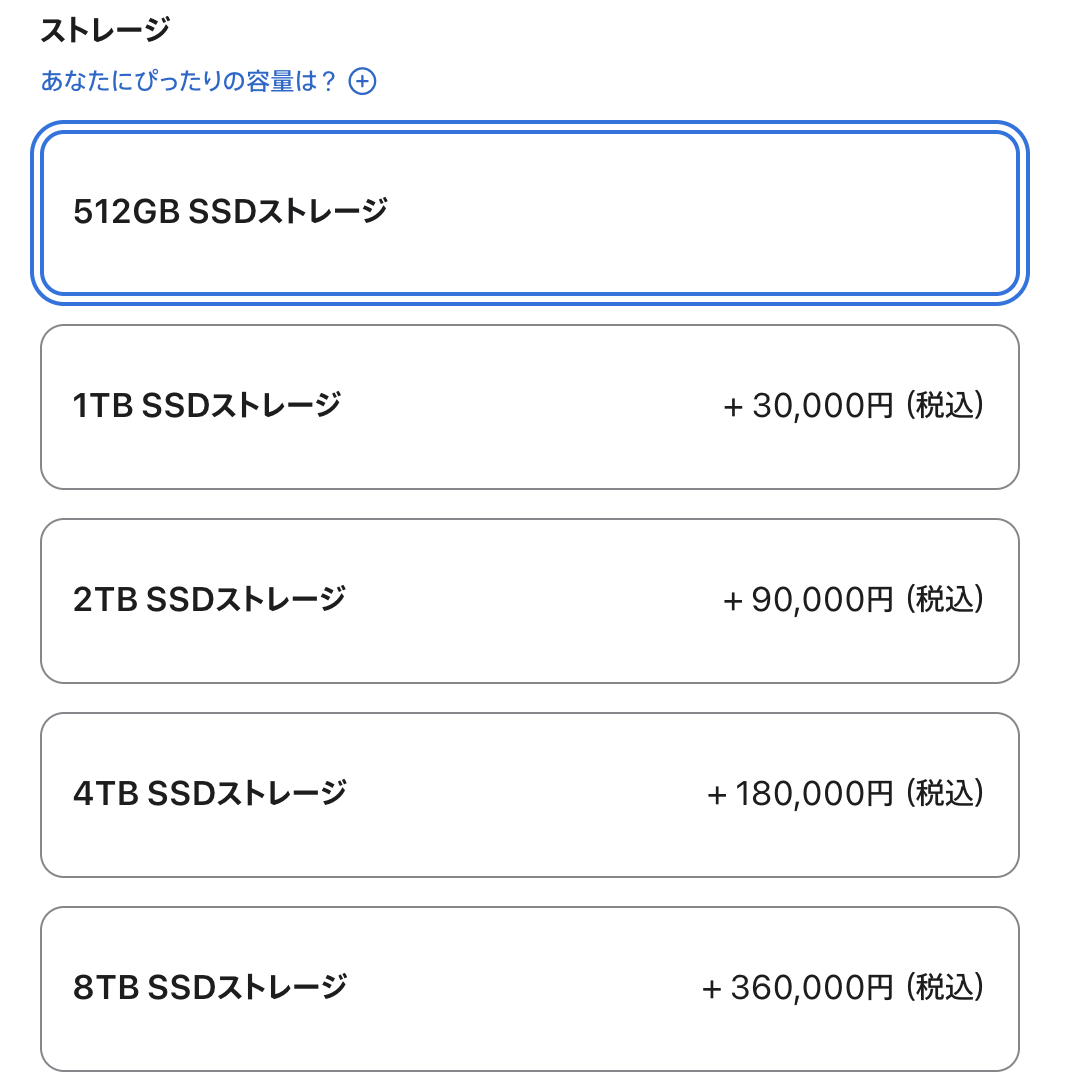This screenshot has height=1092, width=1070.
Task: Click the + 180,000円 price text
Action: coord(800,794)
